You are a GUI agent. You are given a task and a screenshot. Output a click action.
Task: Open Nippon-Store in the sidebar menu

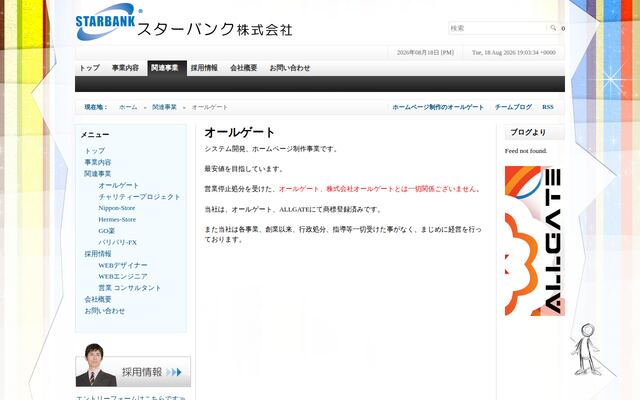click(x=117, y=208)
